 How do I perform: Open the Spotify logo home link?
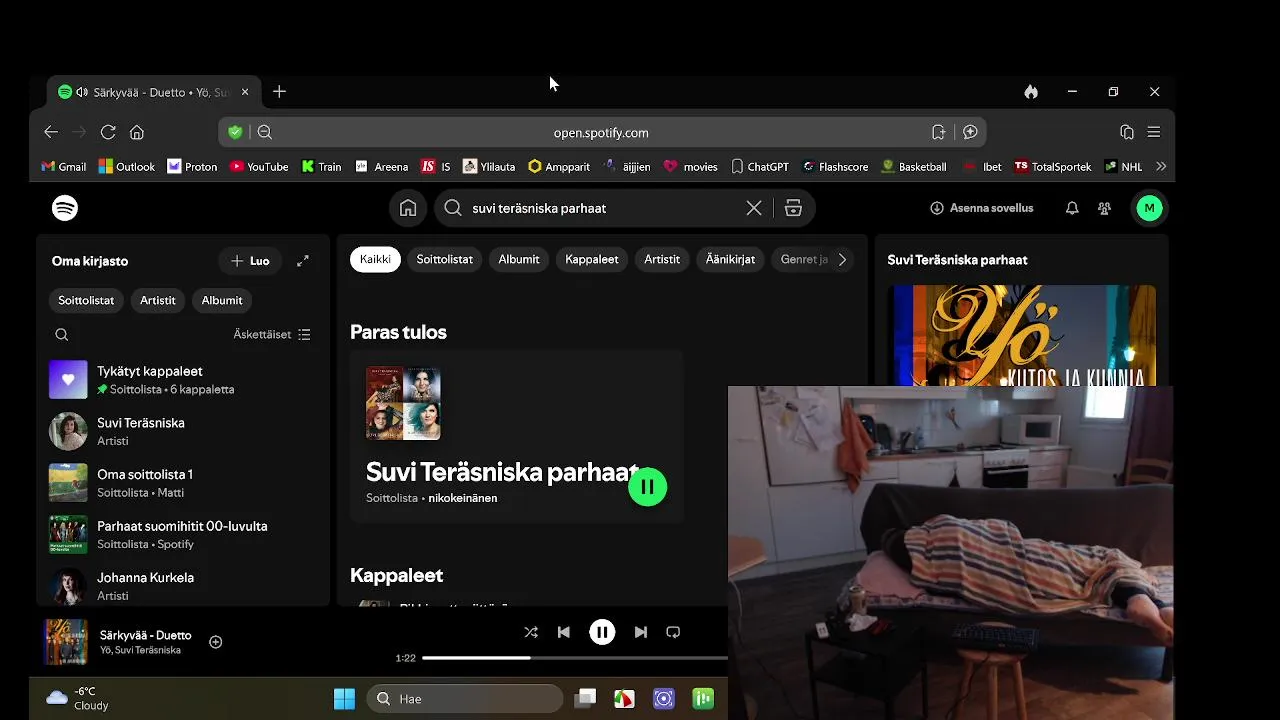click(65, 208)
